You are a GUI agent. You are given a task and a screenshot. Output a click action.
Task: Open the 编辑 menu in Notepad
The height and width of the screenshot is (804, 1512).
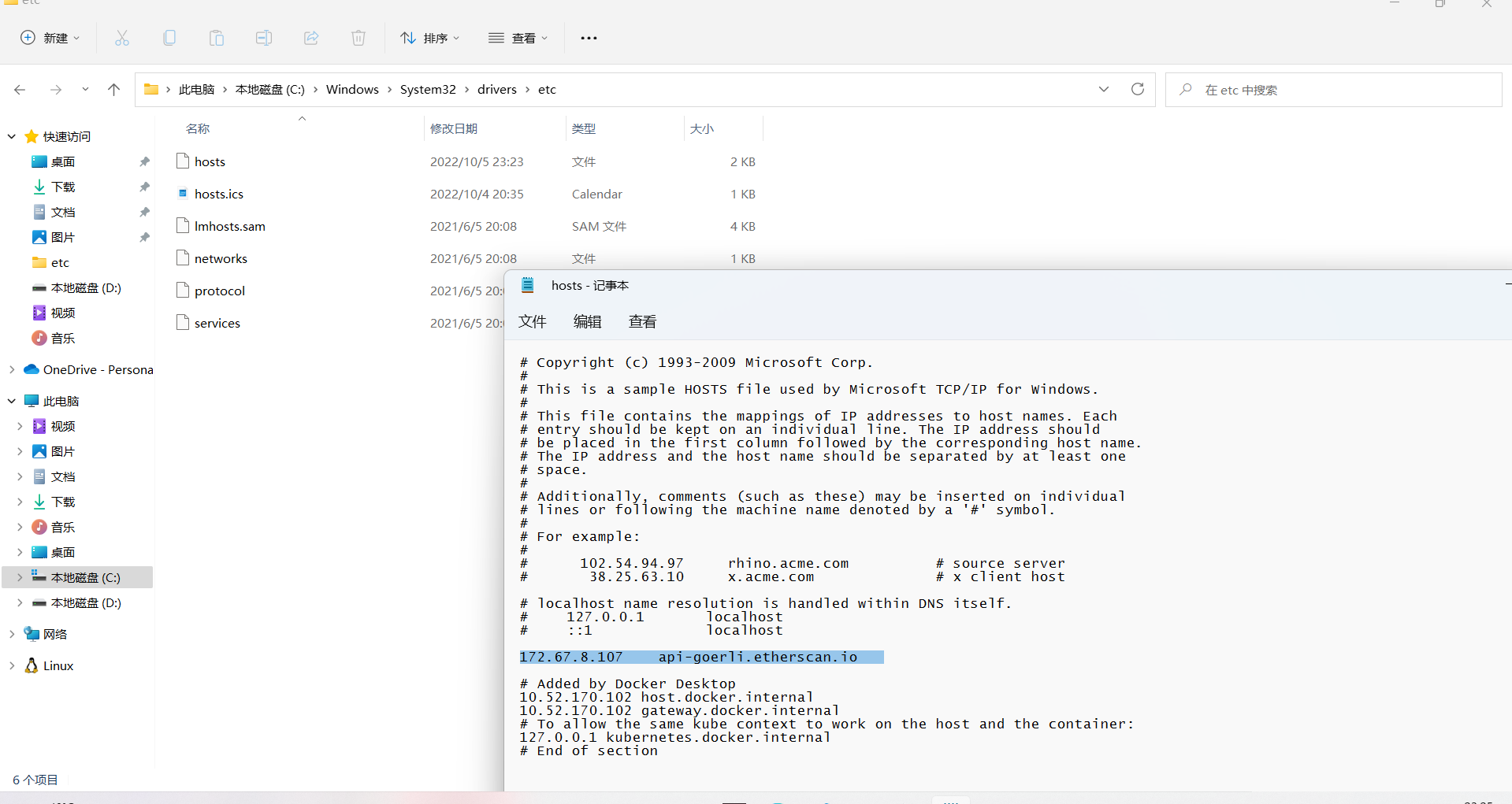[x=587, y=321]
